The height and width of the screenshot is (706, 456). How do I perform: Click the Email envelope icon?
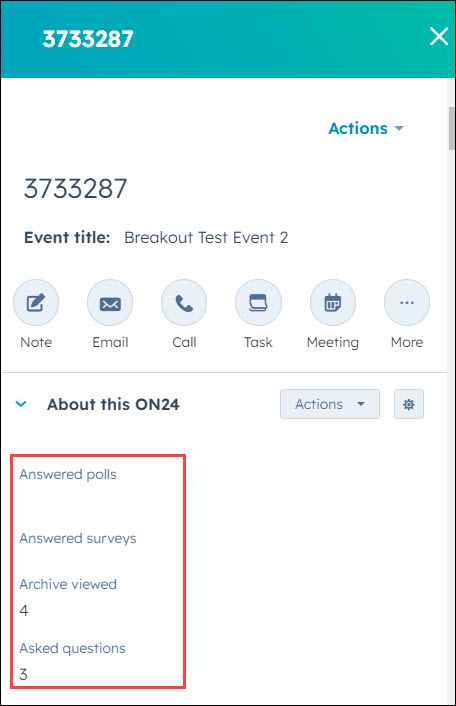coord(110,303)
